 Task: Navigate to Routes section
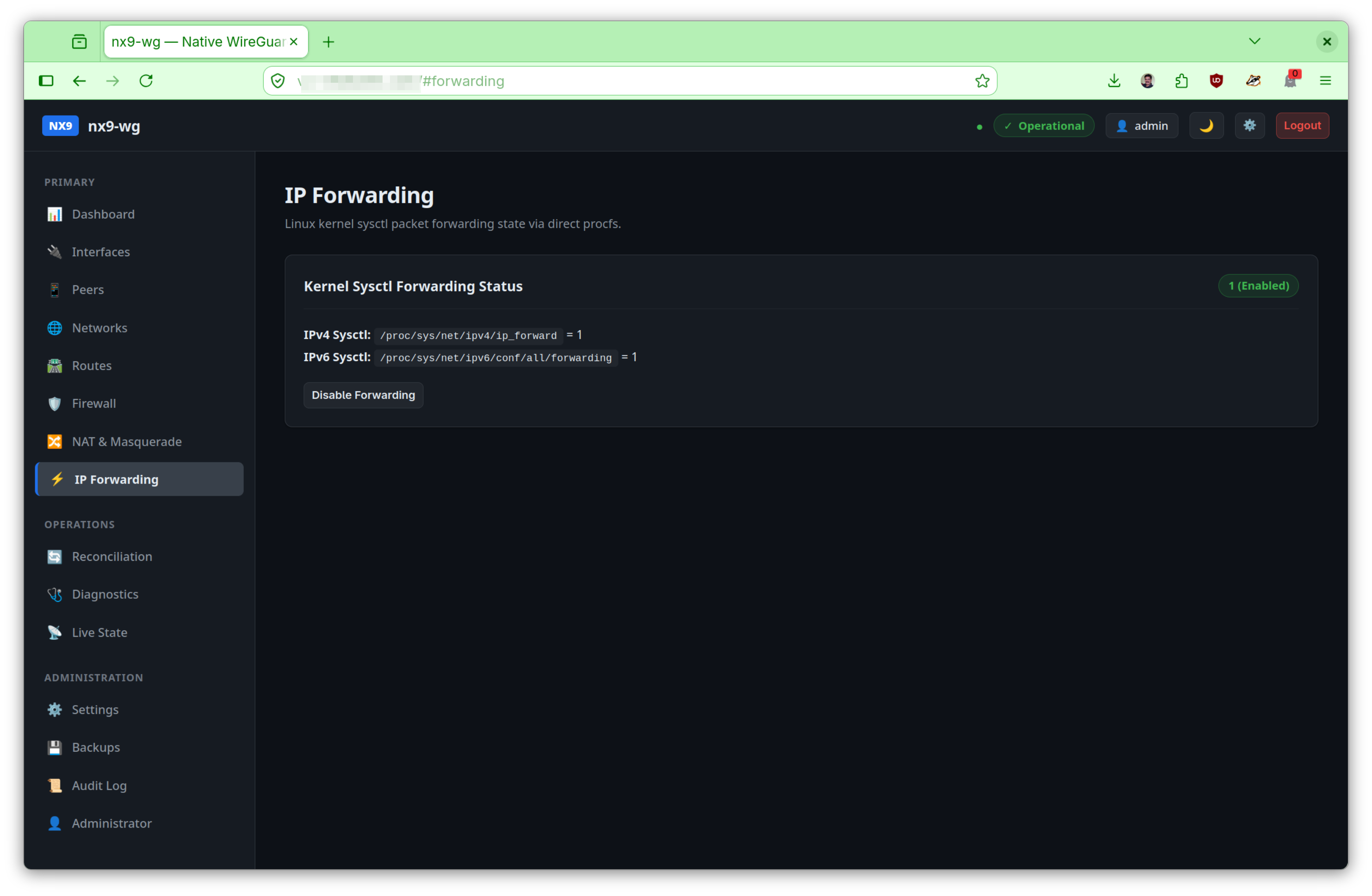tap(139, 366)
